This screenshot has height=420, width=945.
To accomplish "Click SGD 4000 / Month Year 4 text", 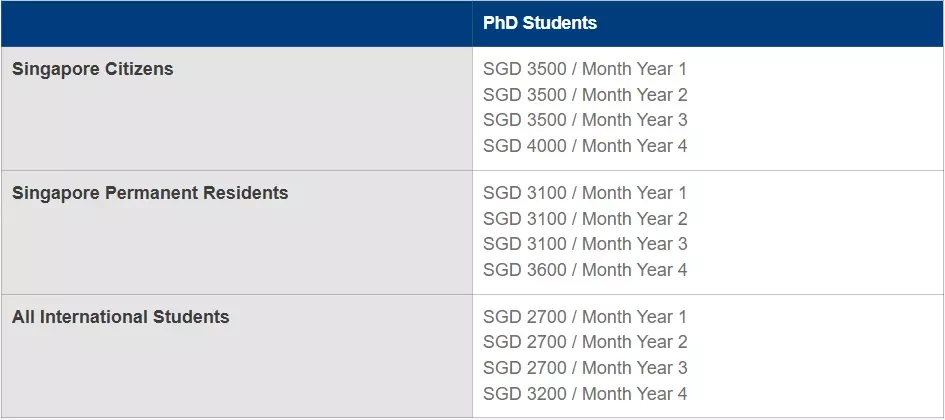I will click(585, 146).
